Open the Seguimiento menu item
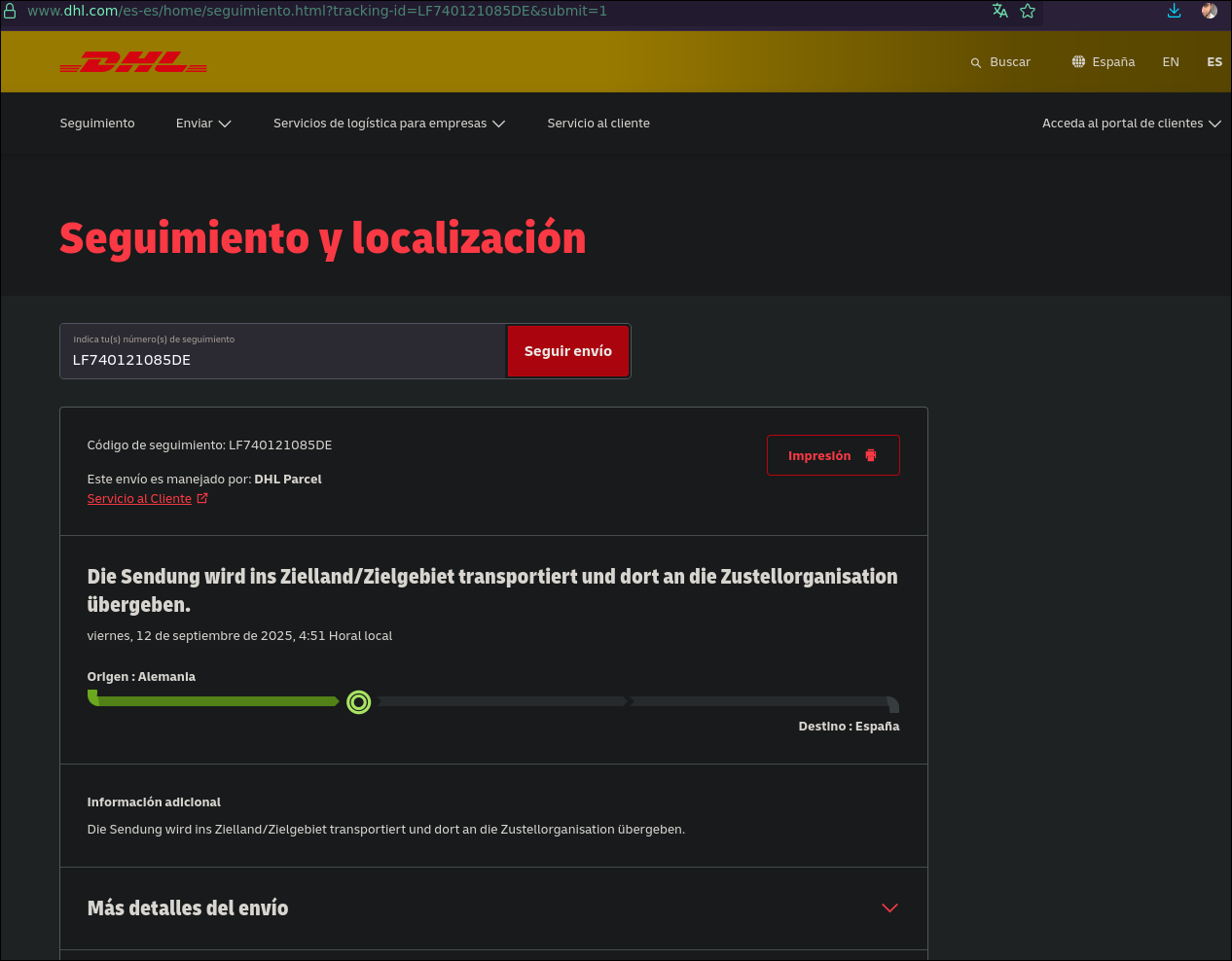Image resolution: width=1232 pixels, height=961 pixels. tap(97, 124)
